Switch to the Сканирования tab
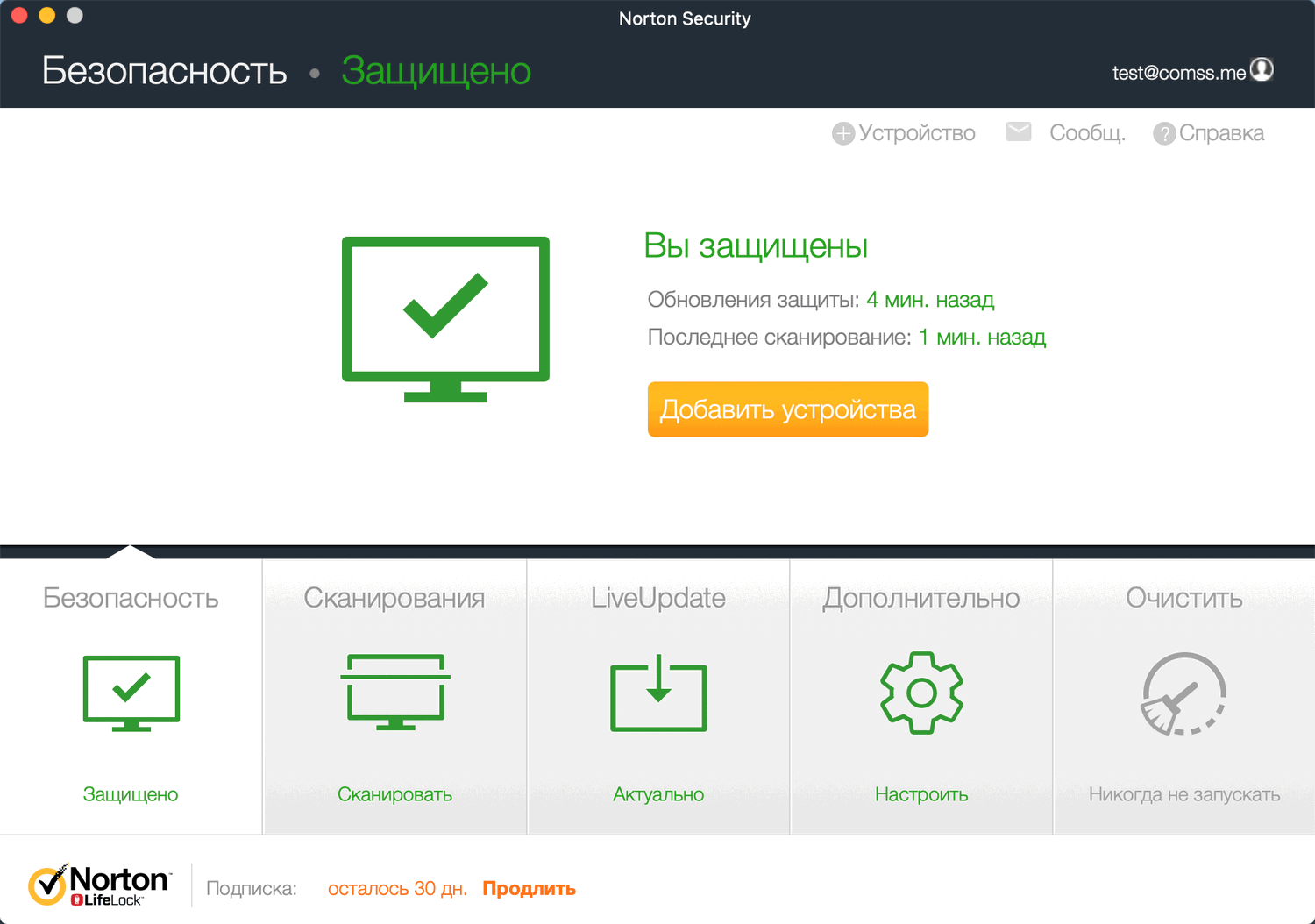Viewport: 1315px width, 924px height. click(394, 598)
